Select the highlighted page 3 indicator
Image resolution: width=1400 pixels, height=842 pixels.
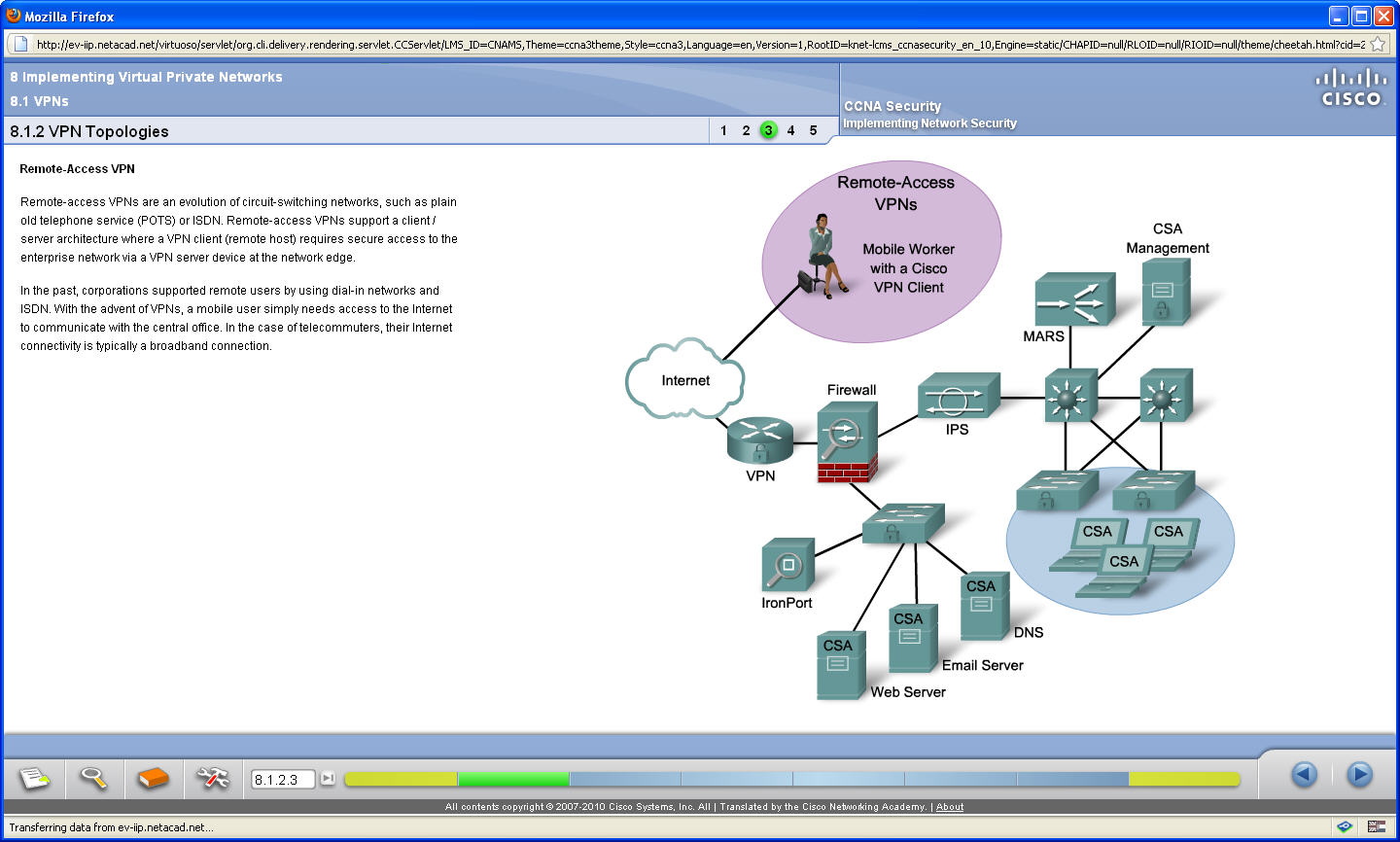point(768,130)
